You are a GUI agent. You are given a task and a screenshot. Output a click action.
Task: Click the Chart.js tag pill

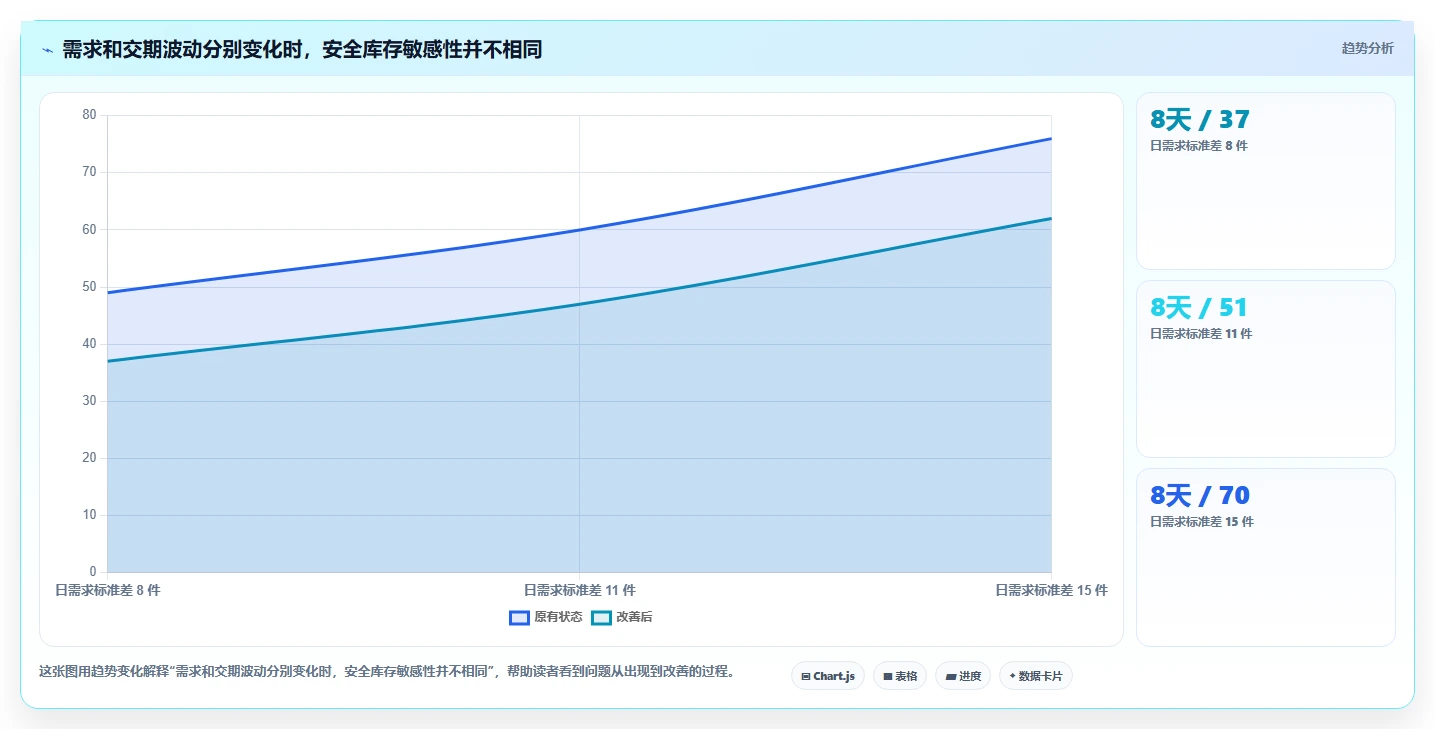point(828,676)
